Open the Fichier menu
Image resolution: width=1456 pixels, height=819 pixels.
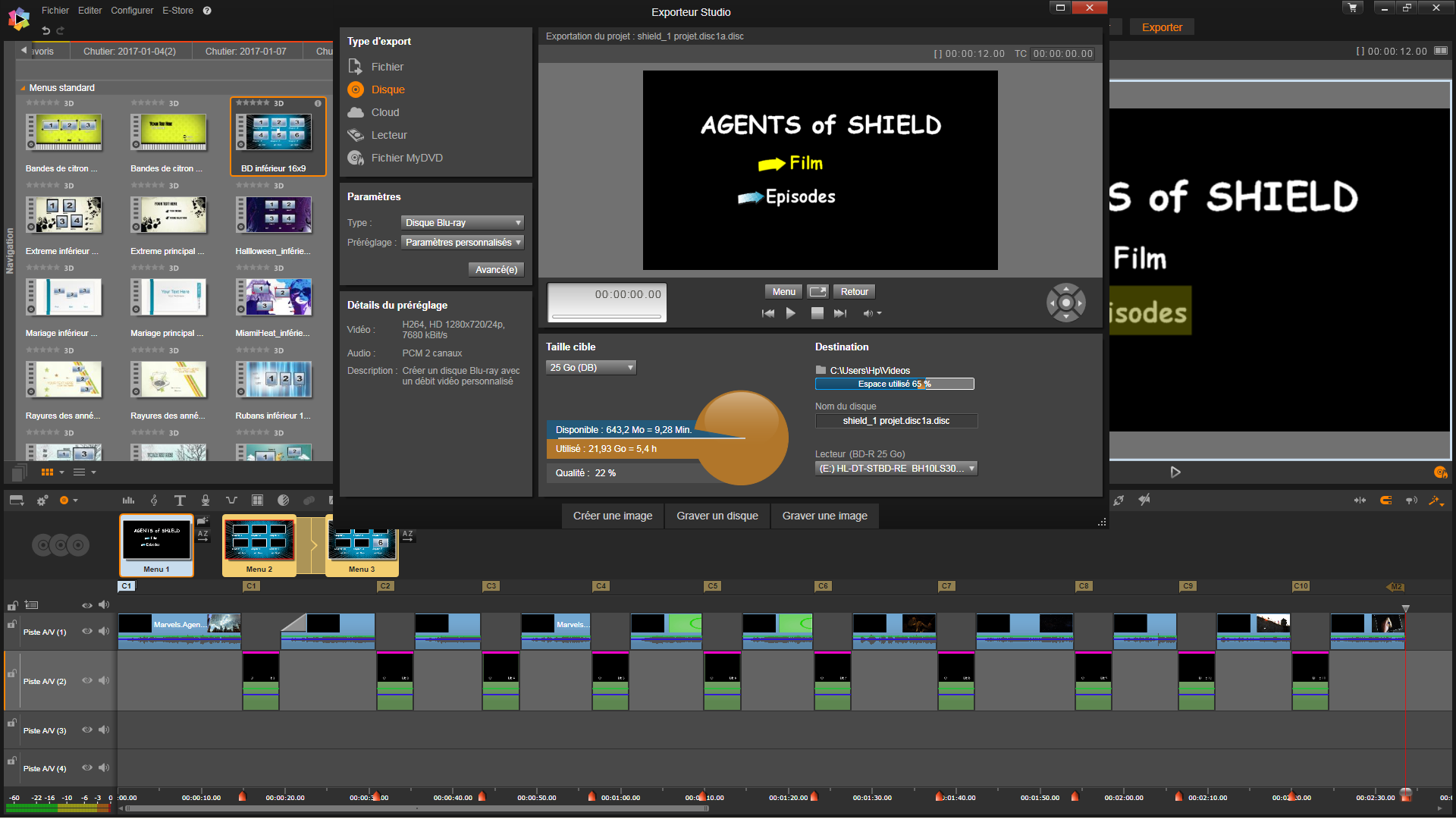pos(55,11)
